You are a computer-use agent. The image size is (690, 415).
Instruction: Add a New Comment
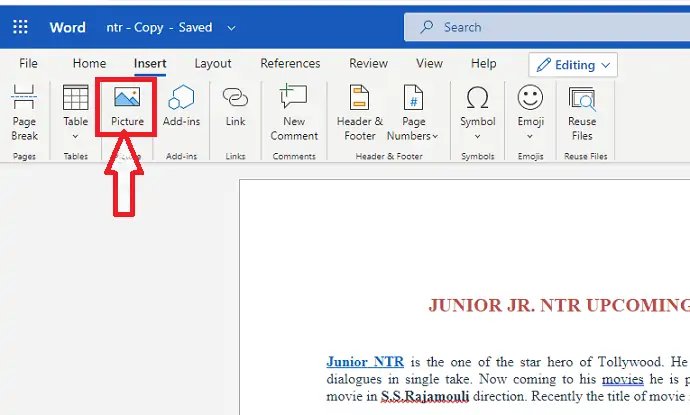294,113
